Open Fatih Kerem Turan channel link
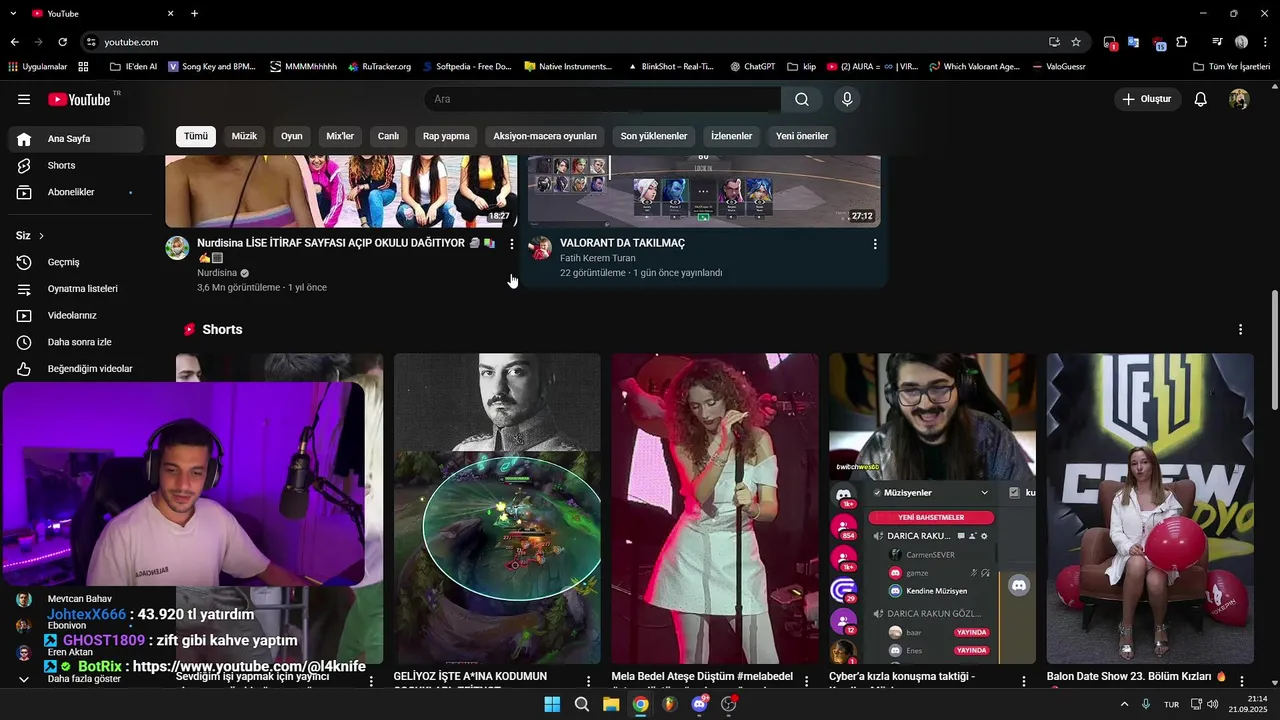1280x720 pixels. click(597, 258)
